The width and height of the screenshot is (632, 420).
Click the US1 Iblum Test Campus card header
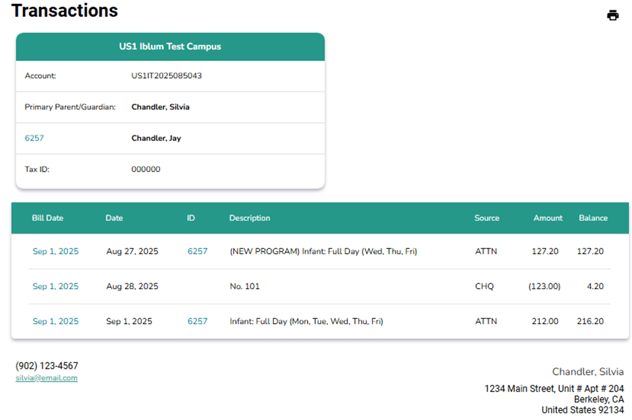(x=170, y=47)
